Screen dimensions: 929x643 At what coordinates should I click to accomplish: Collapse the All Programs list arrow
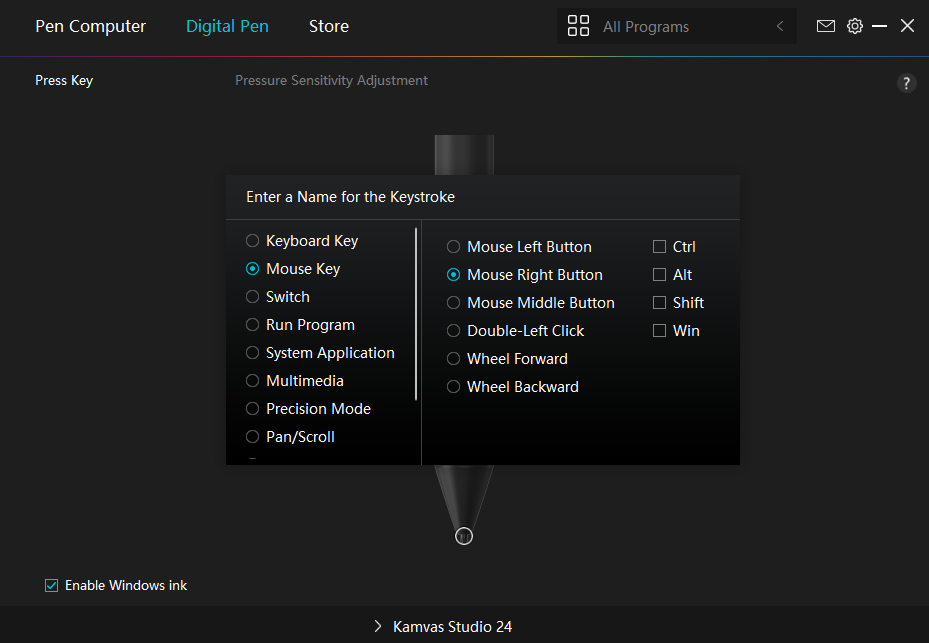coord(780,26)
